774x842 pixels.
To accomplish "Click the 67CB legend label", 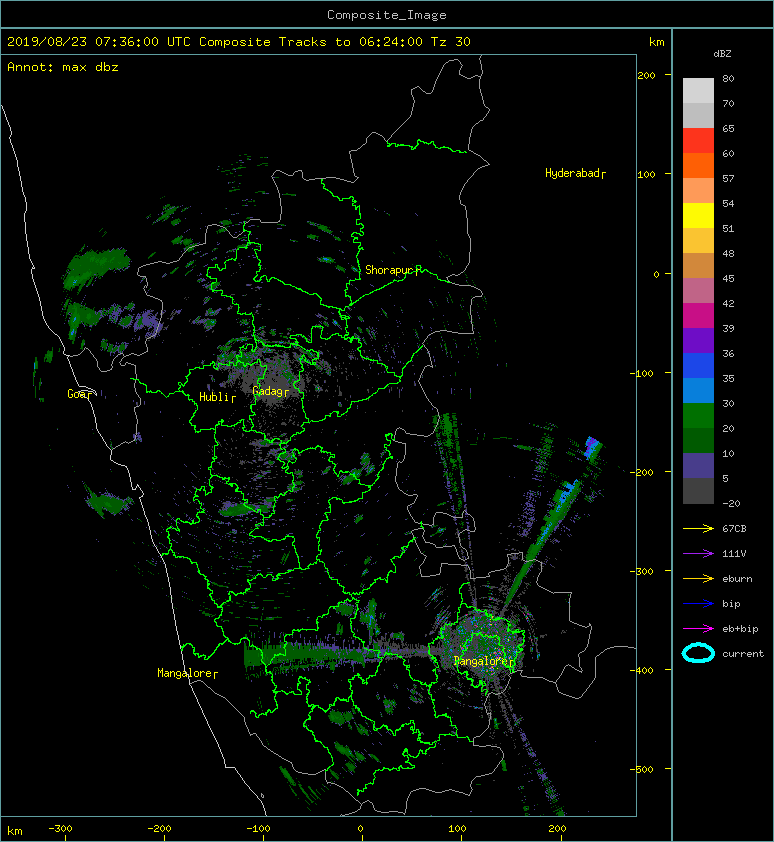I will [734, 529].
